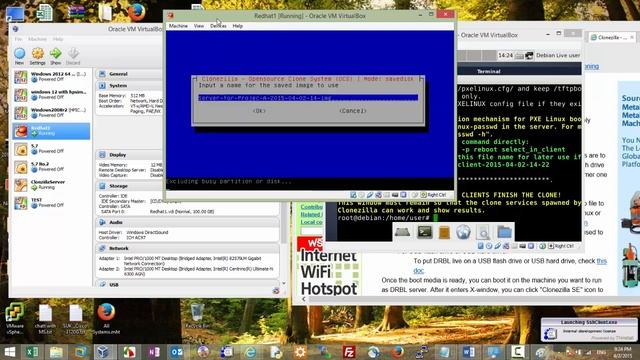Click the green Show arrow in VirtualBox toolbar
This screenshot has width=640, height=360.
pyautogui.click(x=56, y=56)
